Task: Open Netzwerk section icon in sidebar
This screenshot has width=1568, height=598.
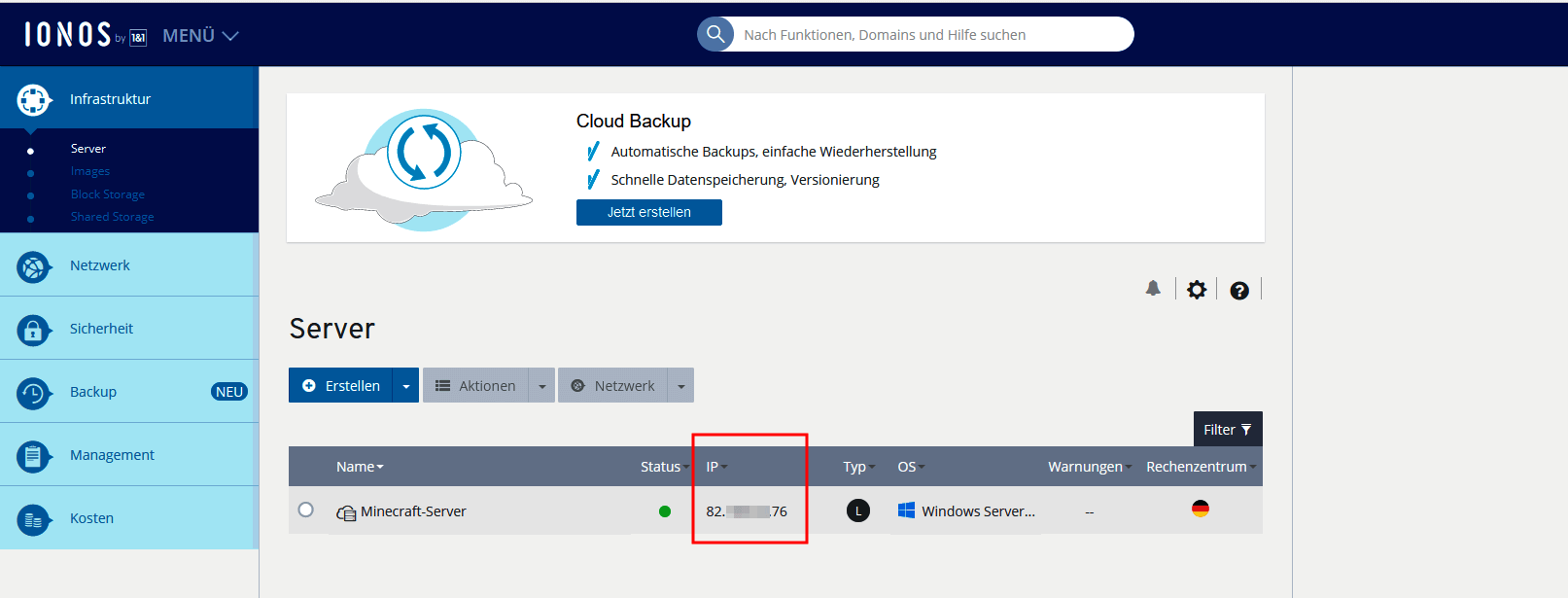Action: coord(33,266)
